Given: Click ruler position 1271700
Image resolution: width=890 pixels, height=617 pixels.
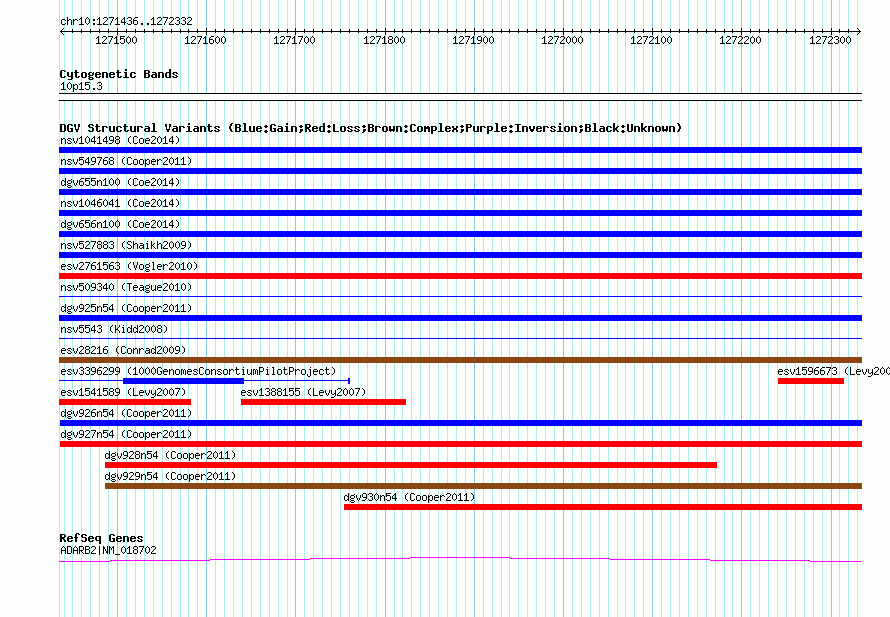Looking at the screenshot, I should 295,40.
